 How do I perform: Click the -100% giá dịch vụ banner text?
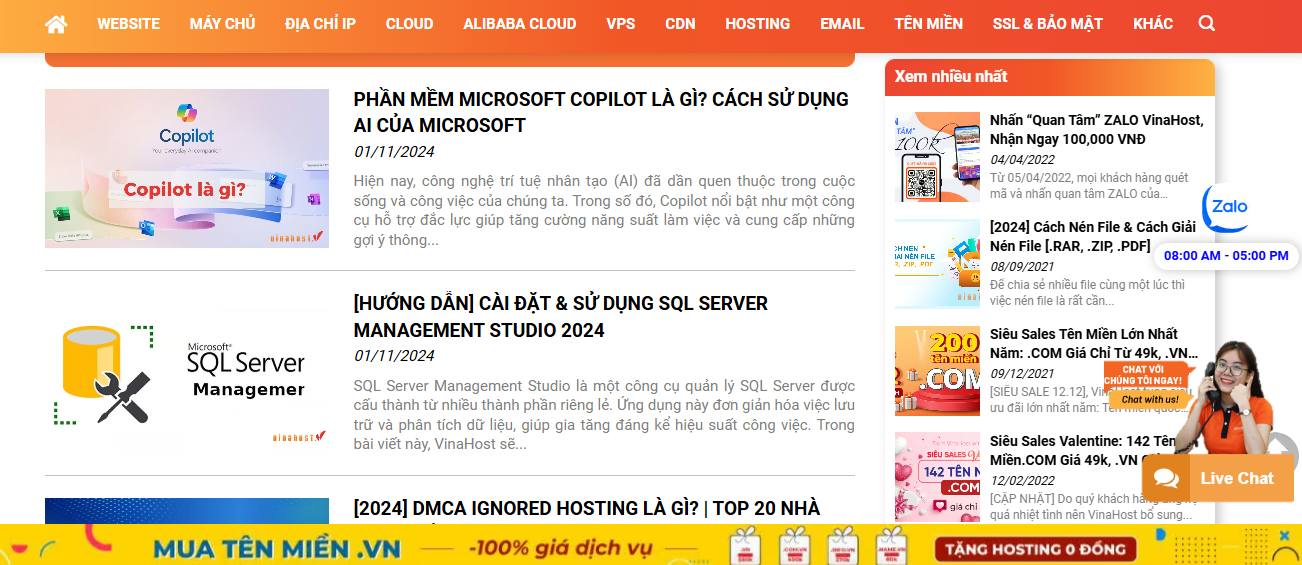(x=559, y=548)
